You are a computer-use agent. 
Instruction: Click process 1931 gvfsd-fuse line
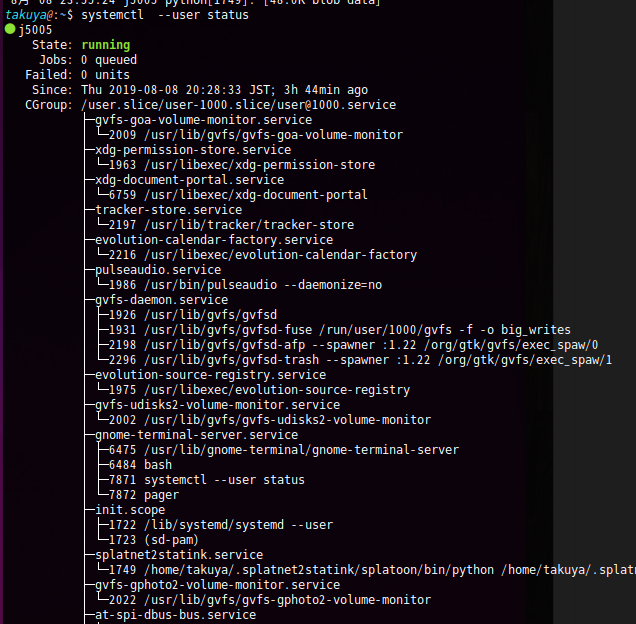tap(339, 330)
